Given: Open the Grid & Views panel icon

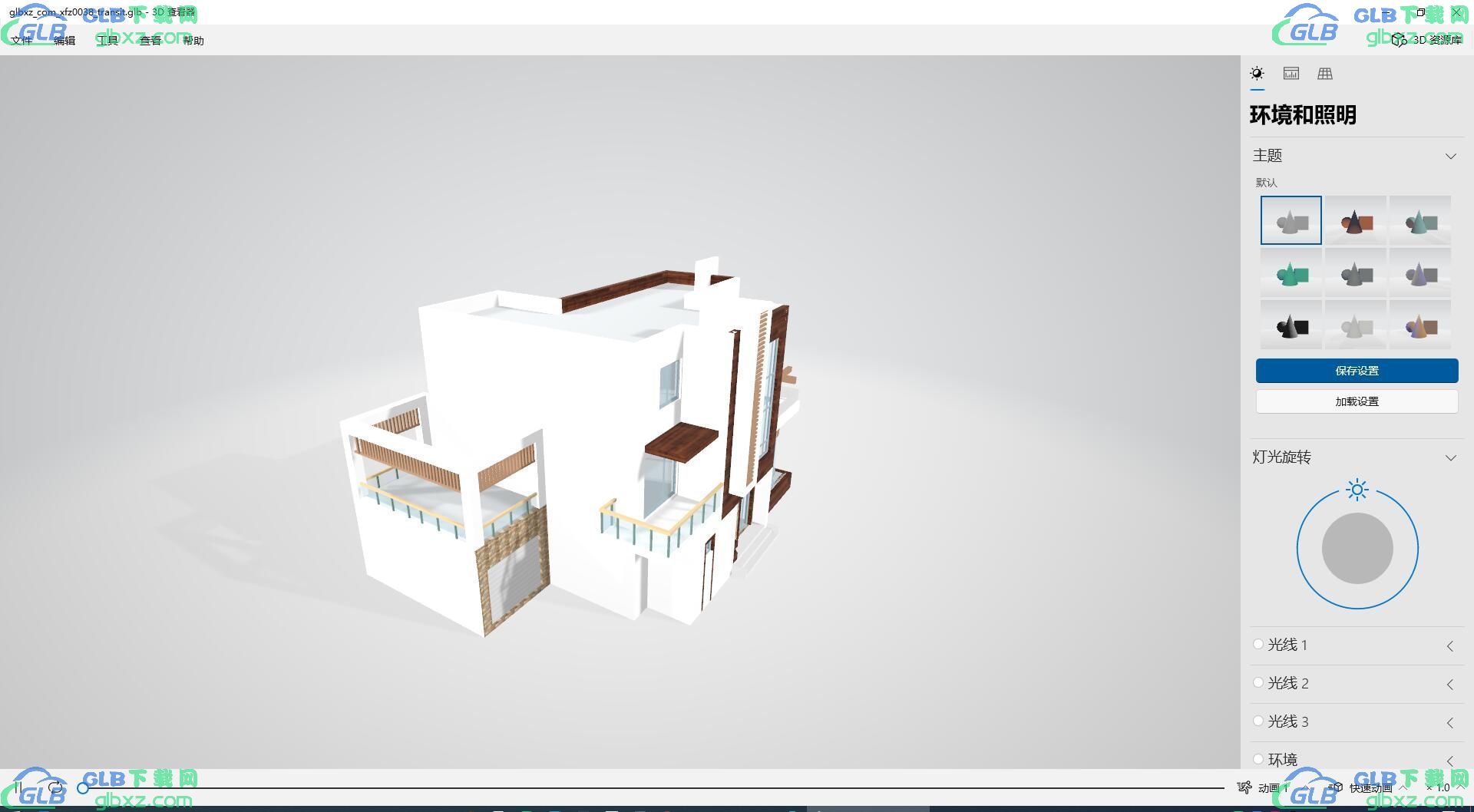Looking at the screenshot, I should (x=1325, y=74).
